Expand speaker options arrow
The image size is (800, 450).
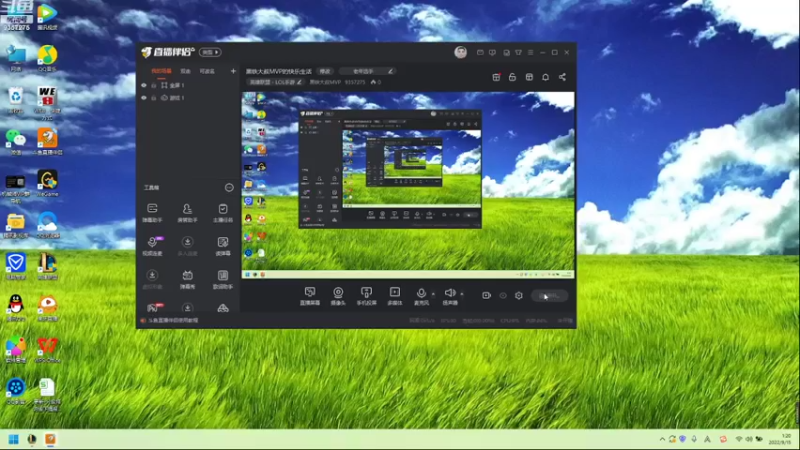click(x=462, y=294)
